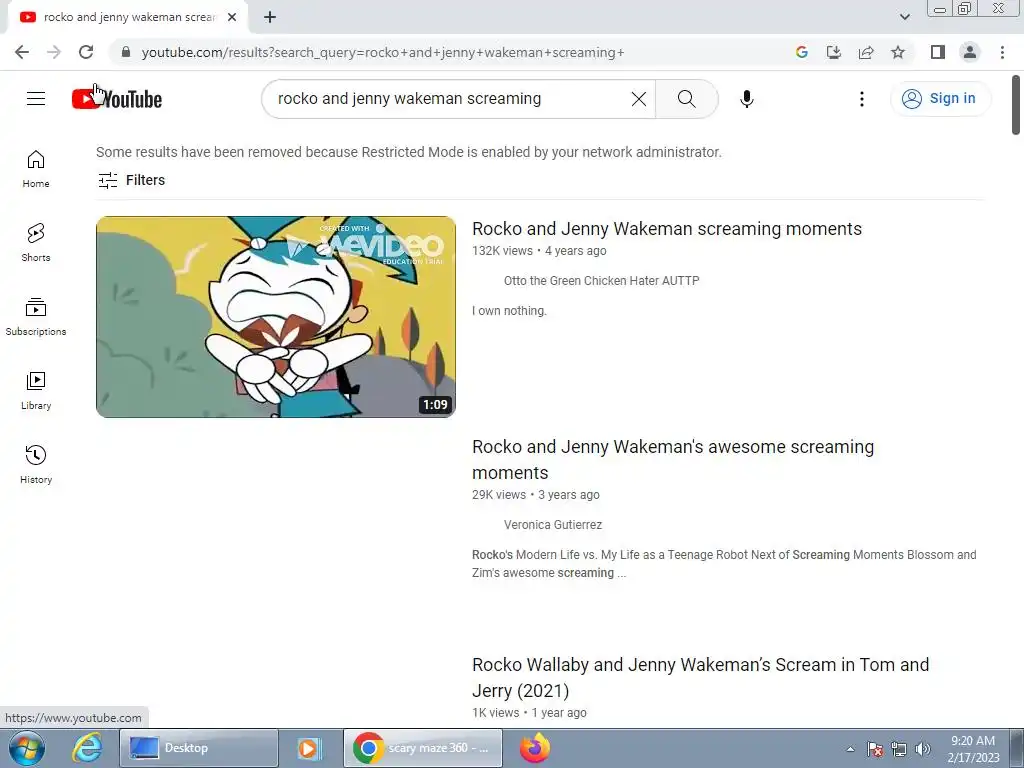Screen dimensions: 1024x768
Task: Open Otto the Green Chicken Hater AUTTP channel
Action: point(601,281)
